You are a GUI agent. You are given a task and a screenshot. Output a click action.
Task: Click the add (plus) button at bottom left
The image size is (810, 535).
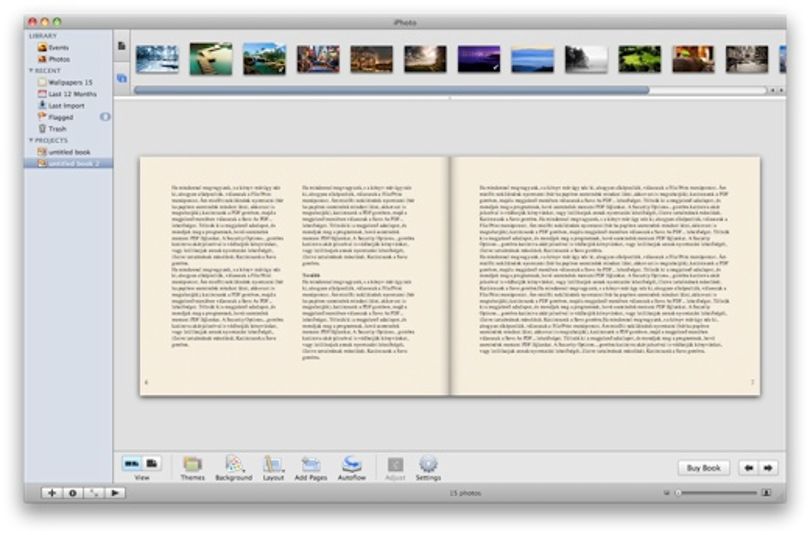(x=52, y=493)
